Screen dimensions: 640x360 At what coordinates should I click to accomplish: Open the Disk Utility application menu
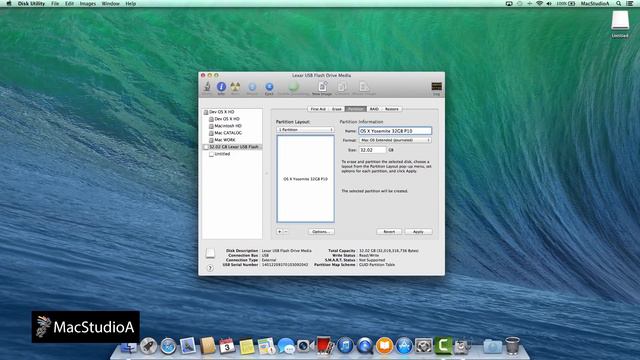pos(31,4)
